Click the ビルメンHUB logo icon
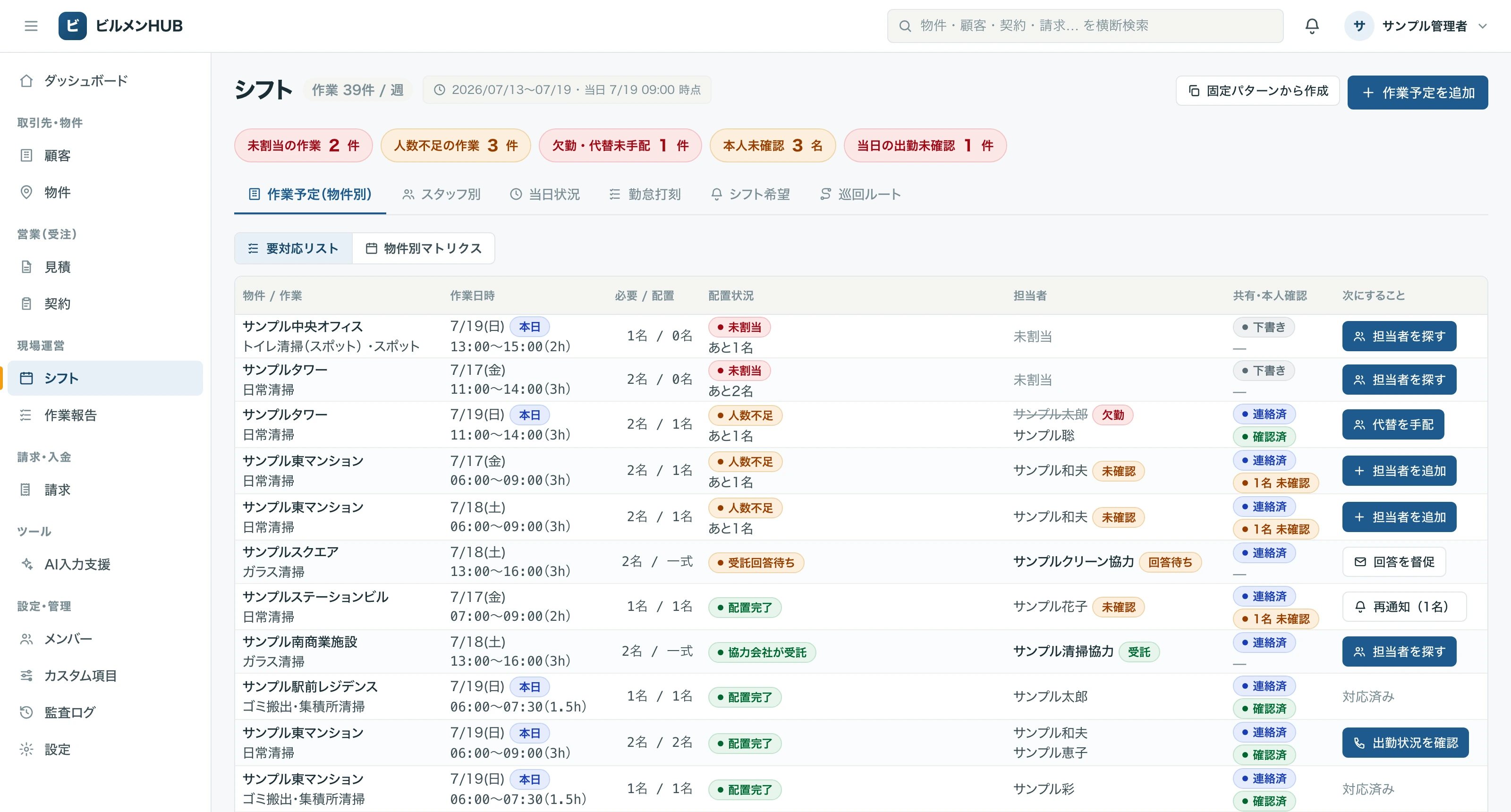The height and width of the screenshot is (812, 1511). [x=72, y=26]
